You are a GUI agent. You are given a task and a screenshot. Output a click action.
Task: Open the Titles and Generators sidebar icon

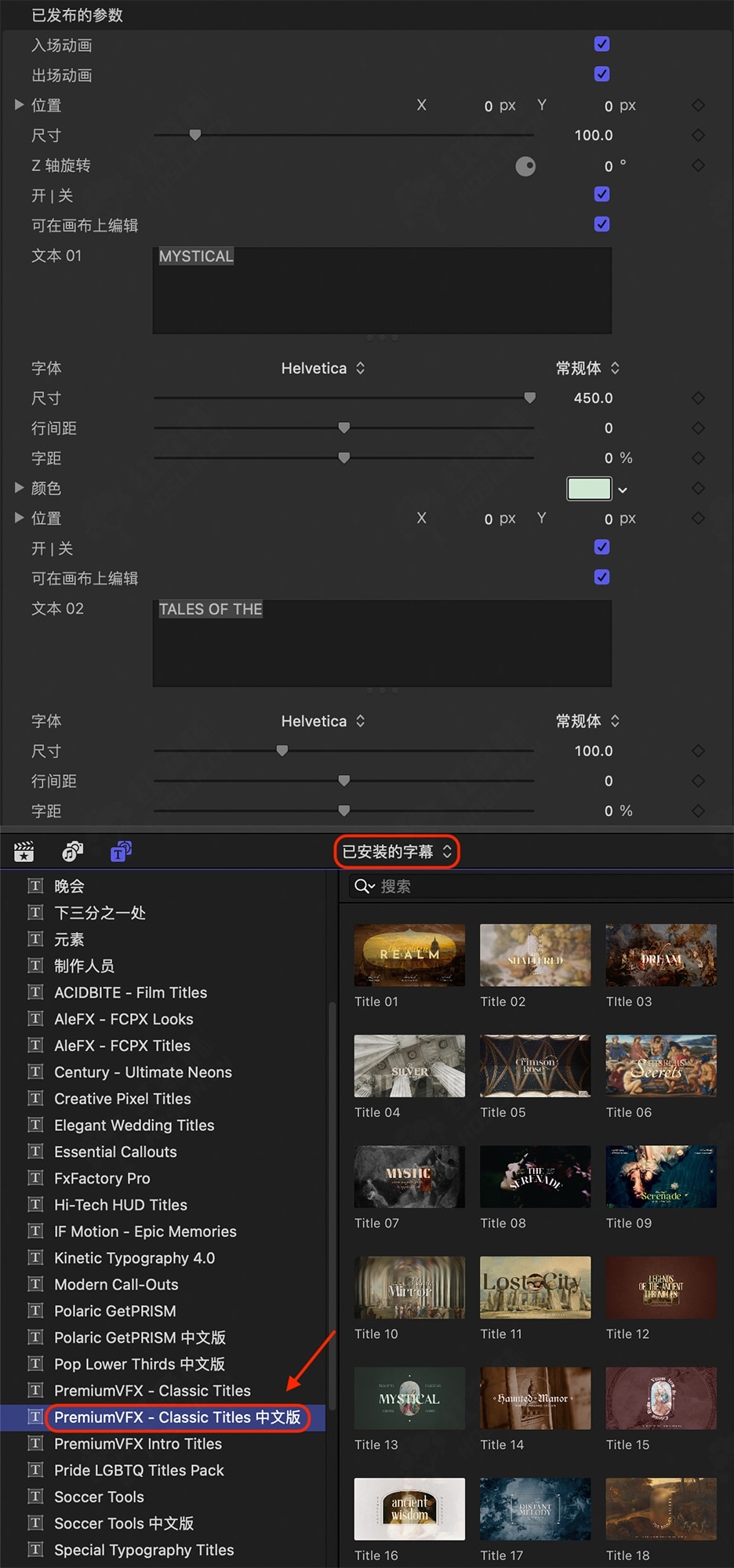pyautogui.click(x=121, y=851)
